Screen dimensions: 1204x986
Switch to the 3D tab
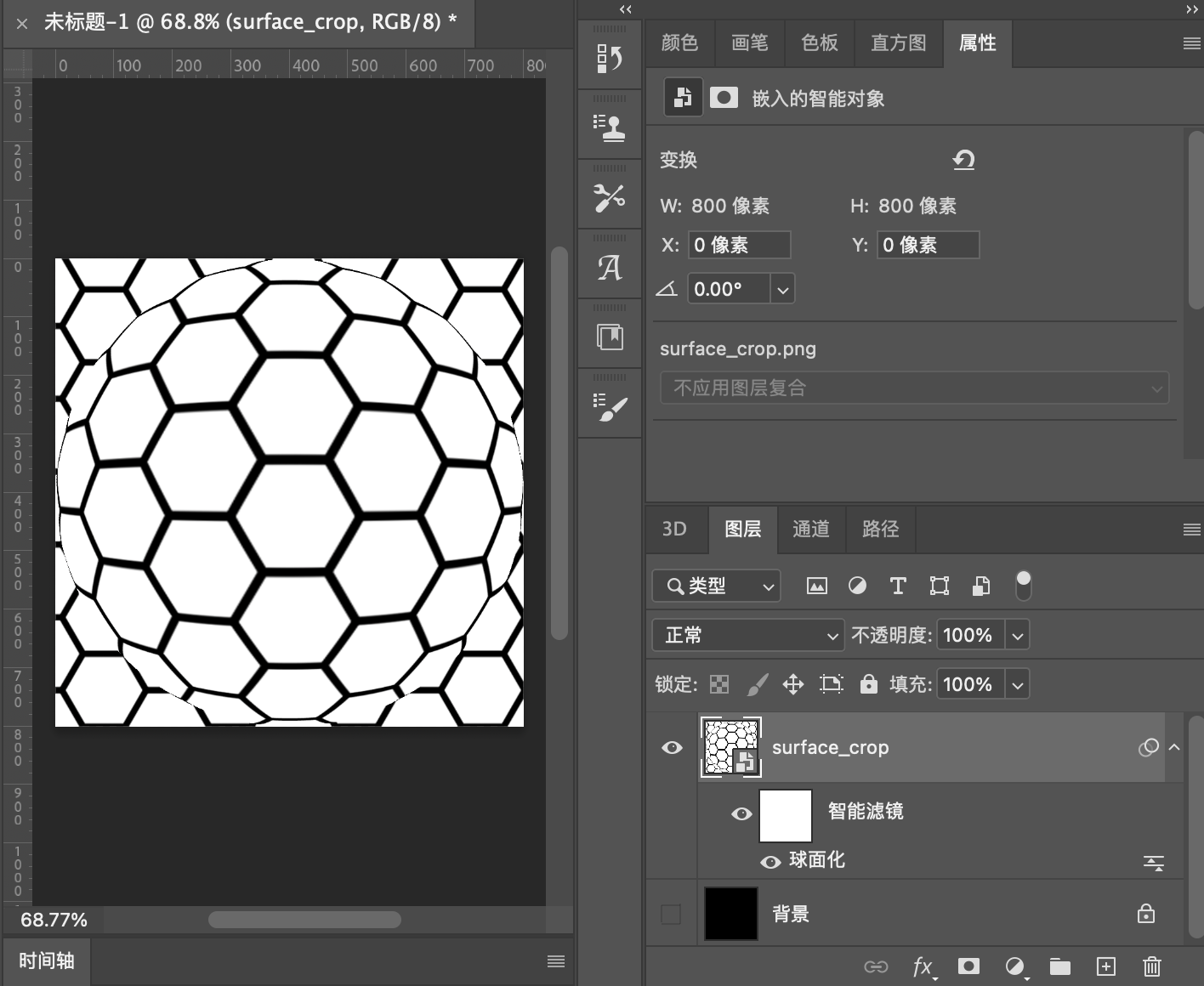click(x=674, y=530)
